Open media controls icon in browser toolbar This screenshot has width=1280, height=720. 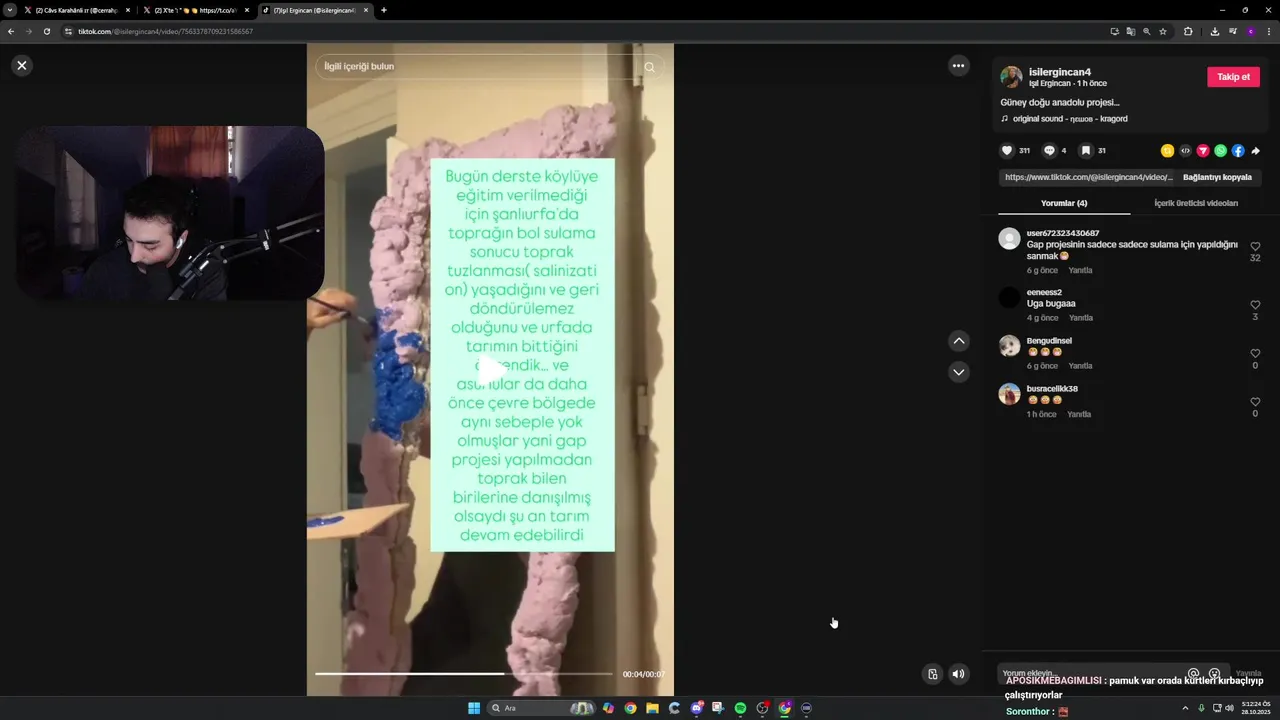pyautogui.click(x=1232, y=31)
